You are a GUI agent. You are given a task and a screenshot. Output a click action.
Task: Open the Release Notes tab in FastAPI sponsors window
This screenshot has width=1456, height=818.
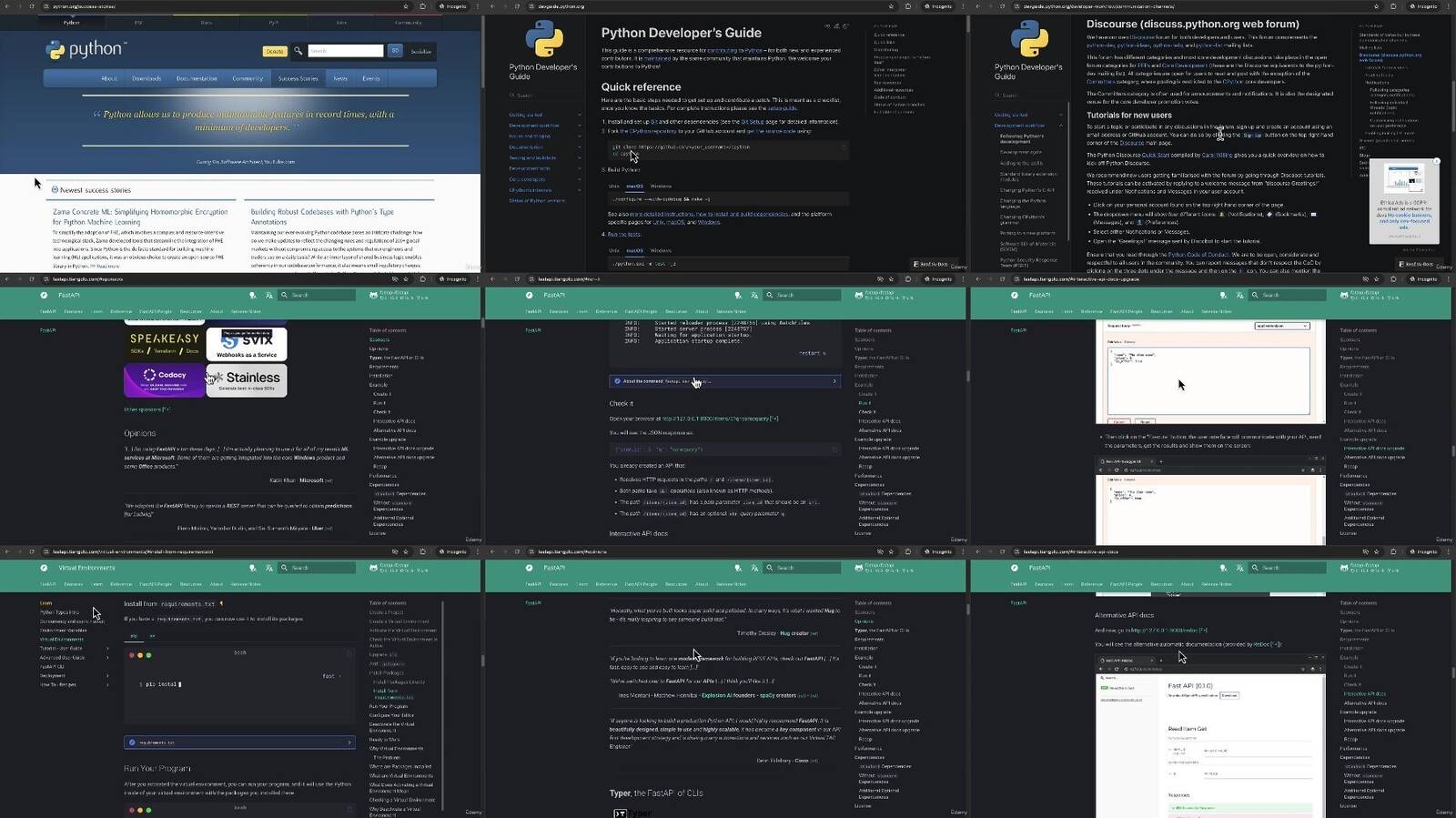246,311
